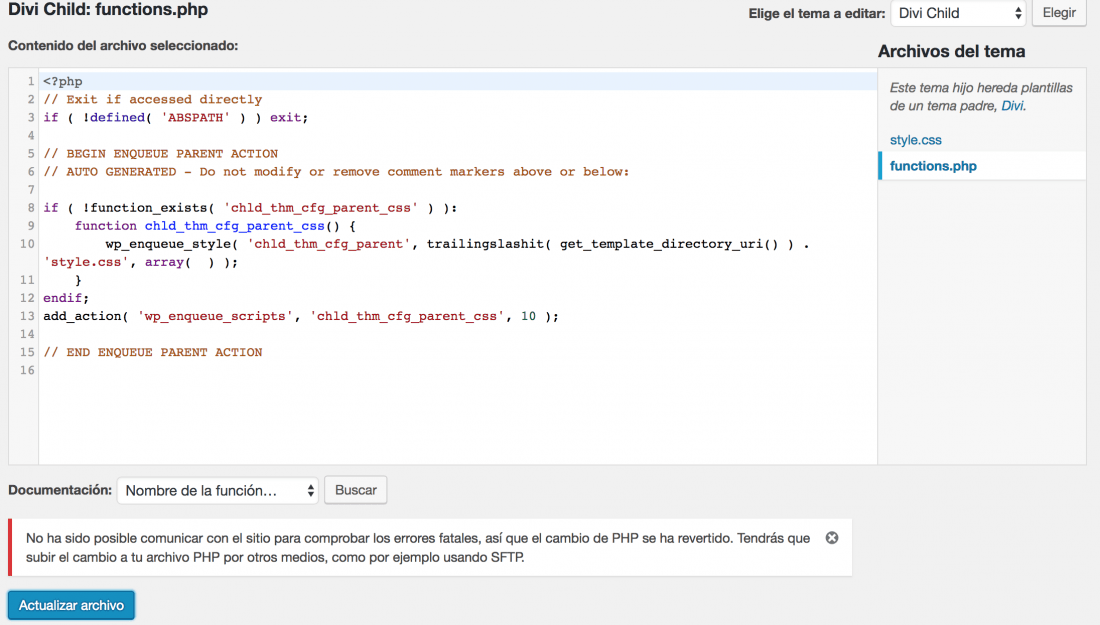Click the function_exists condition line
The width and height of the screenshot is (1100, 625).
point(250,208)
